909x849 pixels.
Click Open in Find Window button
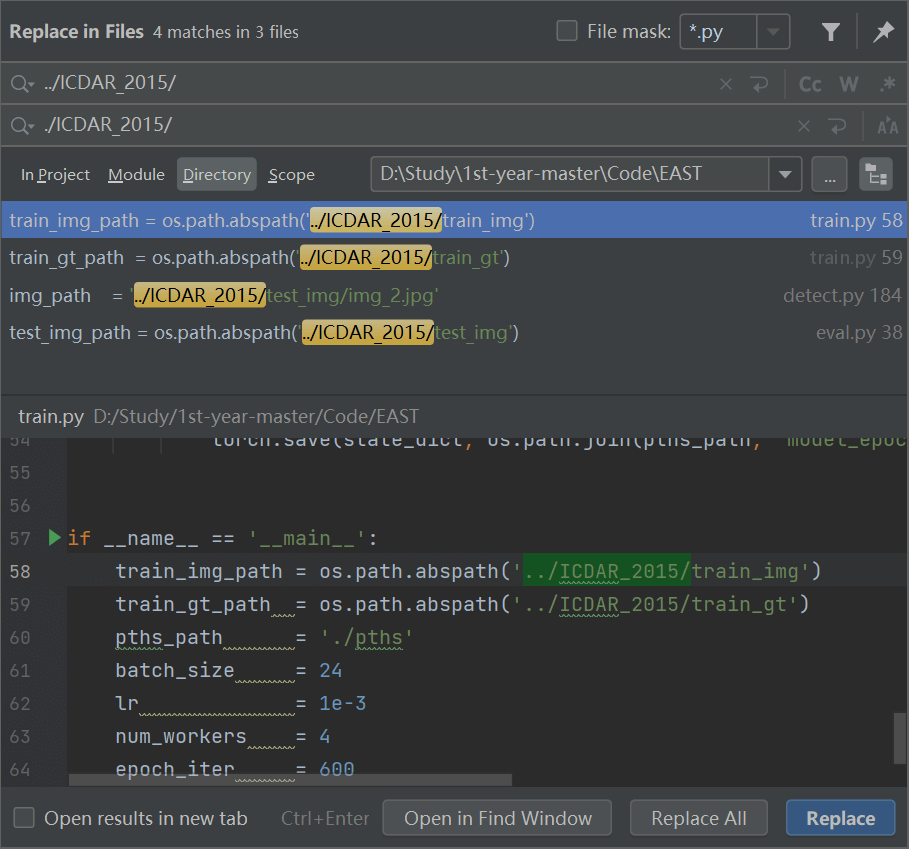click(x=497, y=818)
